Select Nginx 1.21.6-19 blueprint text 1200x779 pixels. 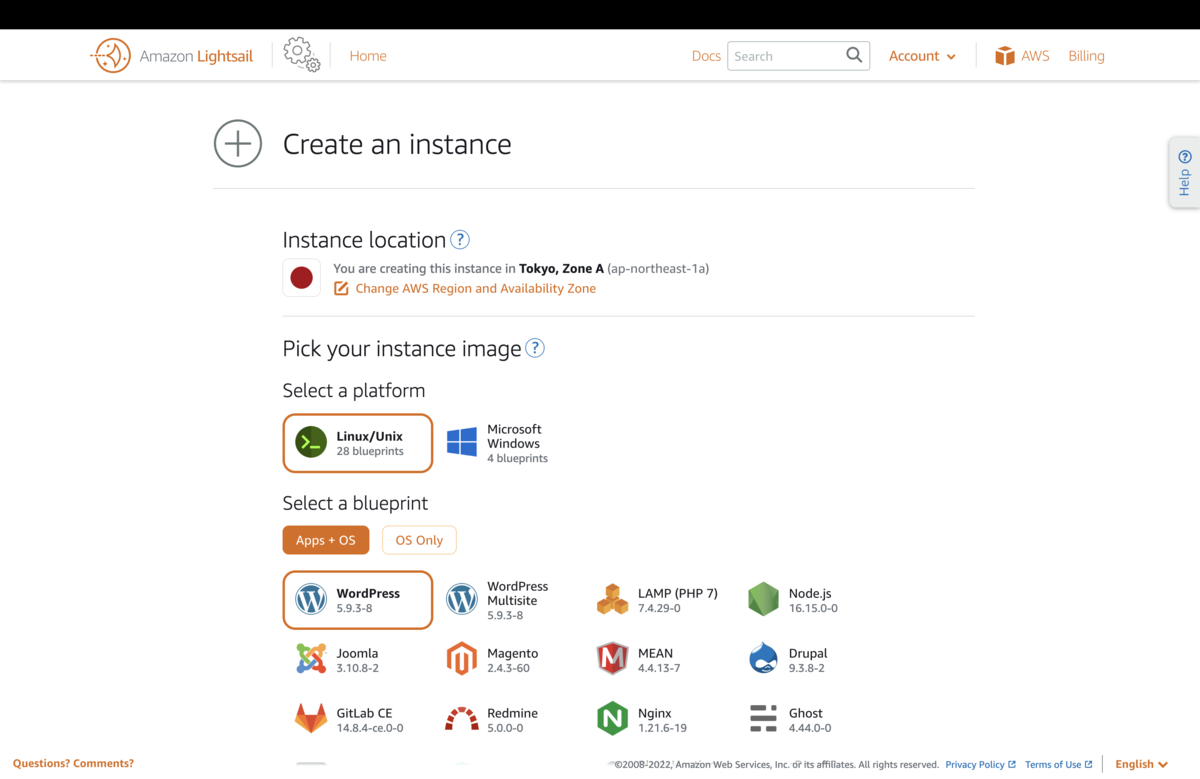[x=662, y=720]
